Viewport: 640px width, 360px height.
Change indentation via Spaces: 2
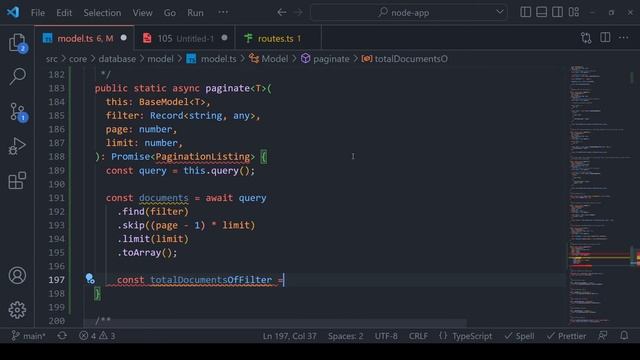coord(345,336)
